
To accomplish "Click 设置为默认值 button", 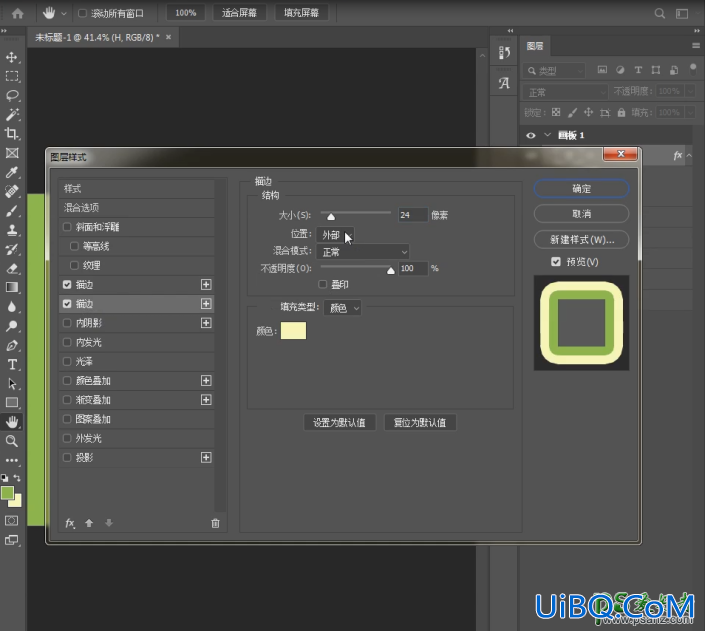I will click(x=339, y=423).
